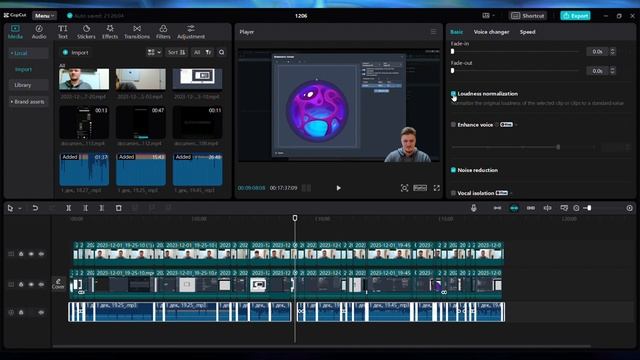Toggle the auto snapping icon
This screenshot has width=640, height=360.
514,208
